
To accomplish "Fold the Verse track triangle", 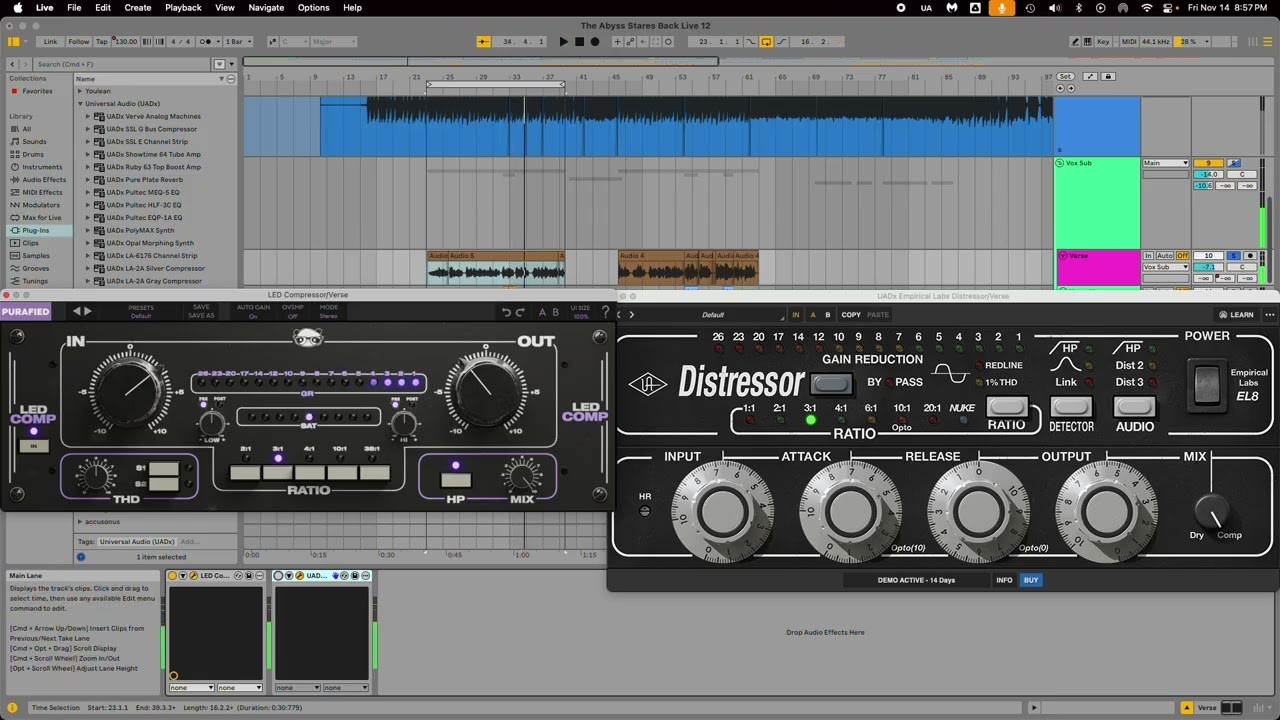I will click(x=1061, y=256).
